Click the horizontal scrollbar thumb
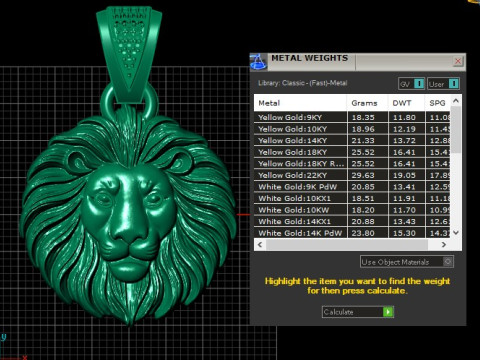The width and height of the screenshot is (480, 360). 347,245
